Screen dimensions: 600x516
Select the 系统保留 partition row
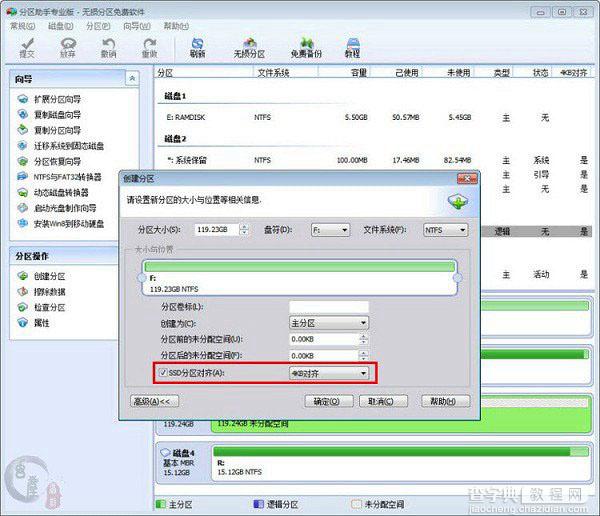click(x=375, y=160)
